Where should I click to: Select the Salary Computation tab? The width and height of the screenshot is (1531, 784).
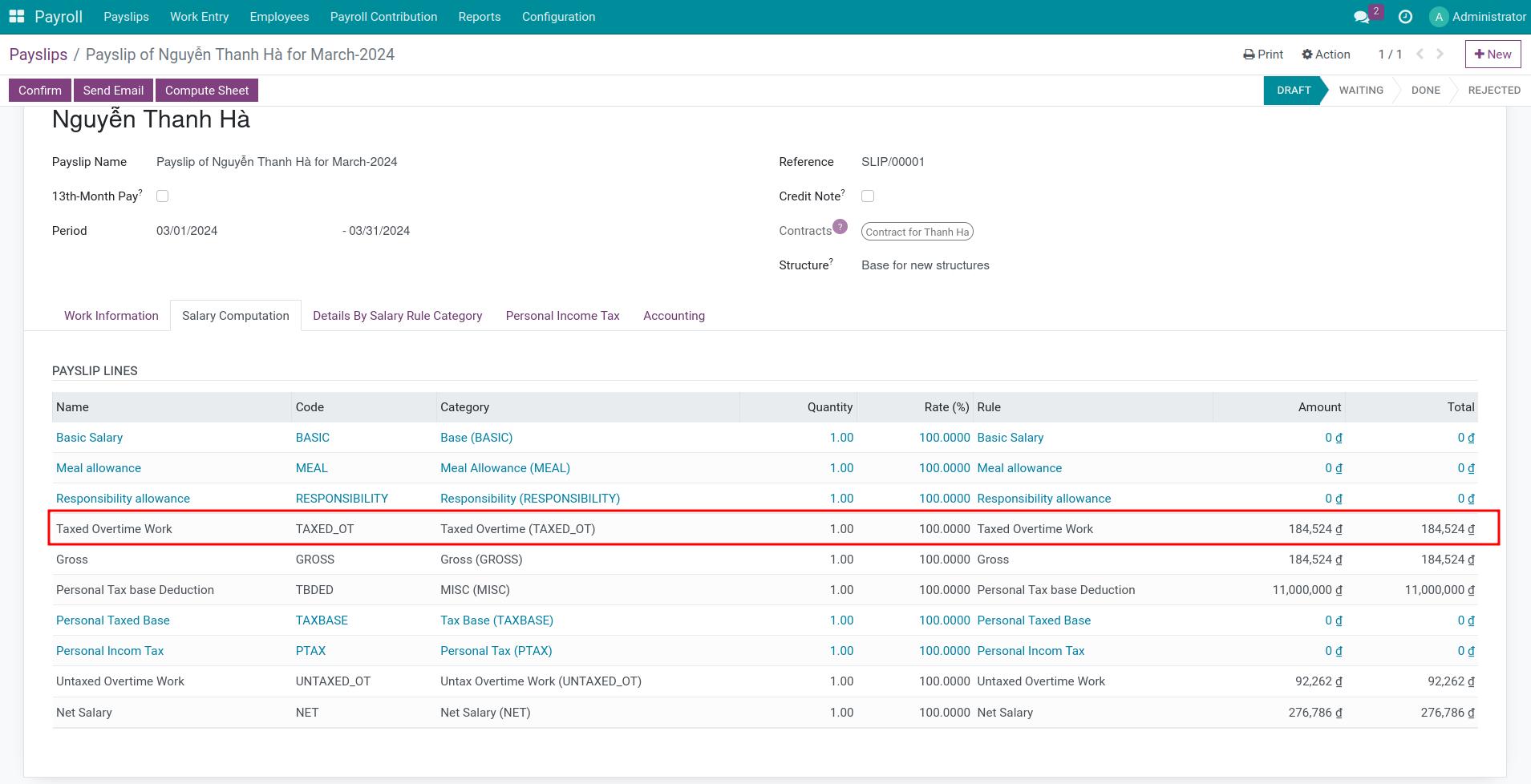coord(236,316)
